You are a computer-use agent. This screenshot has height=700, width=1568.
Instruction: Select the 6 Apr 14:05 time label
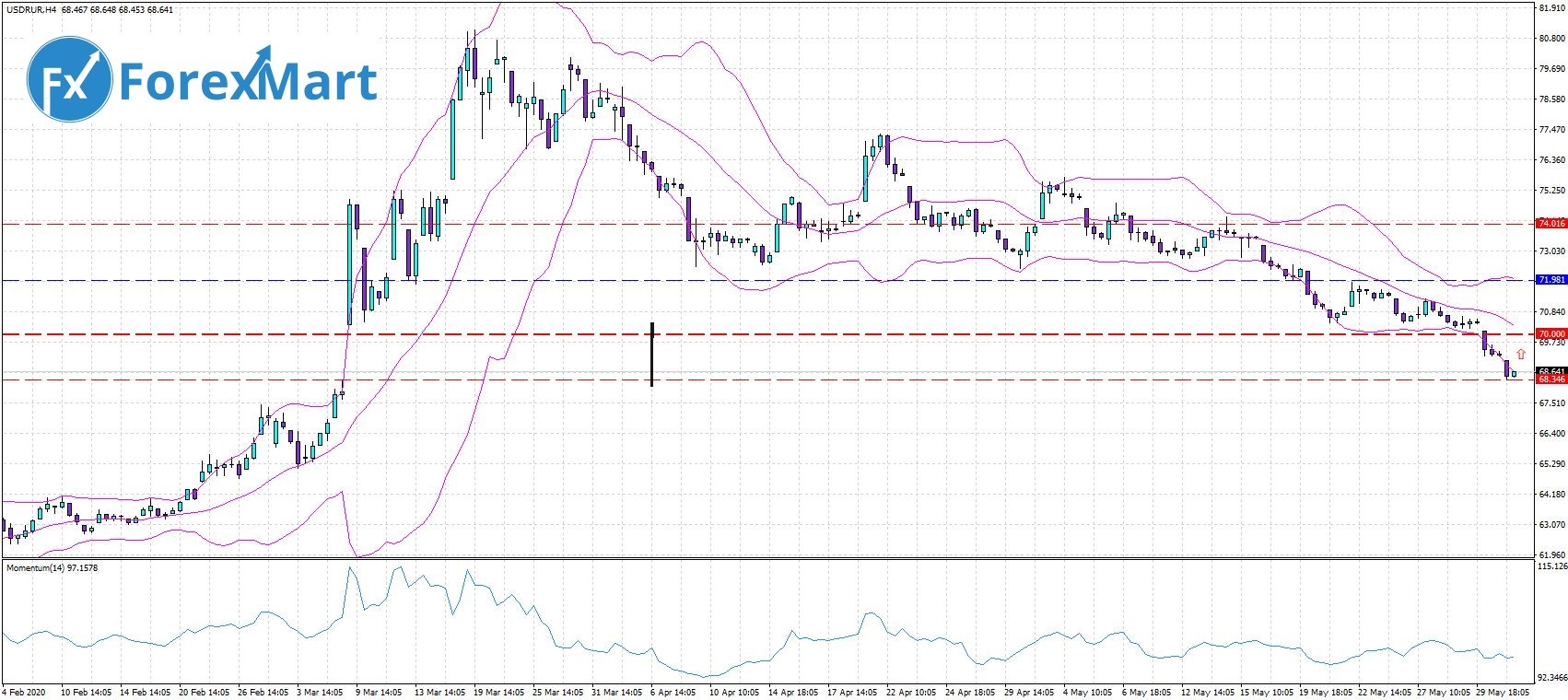click(x=673, y=691)
